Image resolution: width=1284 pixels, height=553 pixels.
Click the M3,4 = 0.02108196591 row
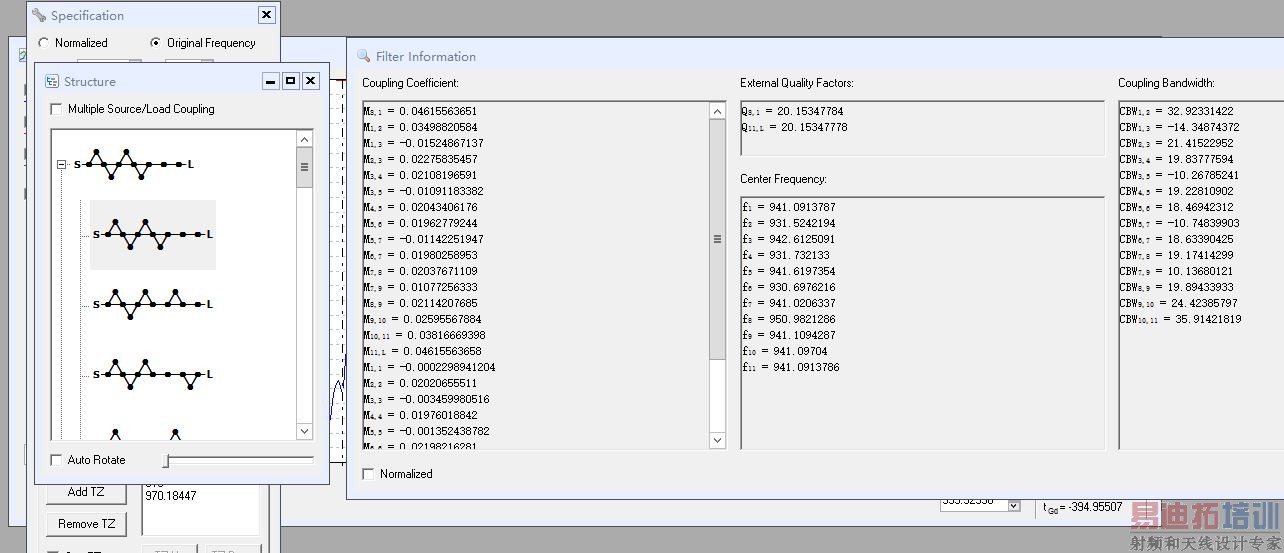coord(420,175)
